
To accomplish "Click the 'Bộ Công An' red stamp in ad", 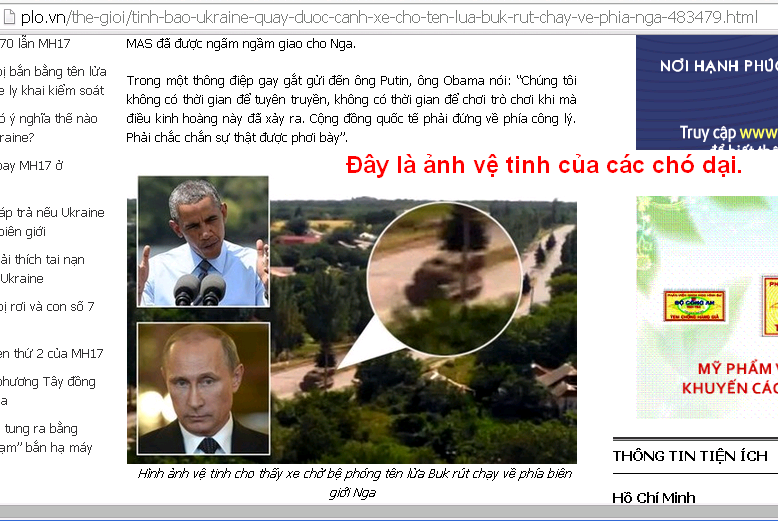I will click(x=695, y=306).
